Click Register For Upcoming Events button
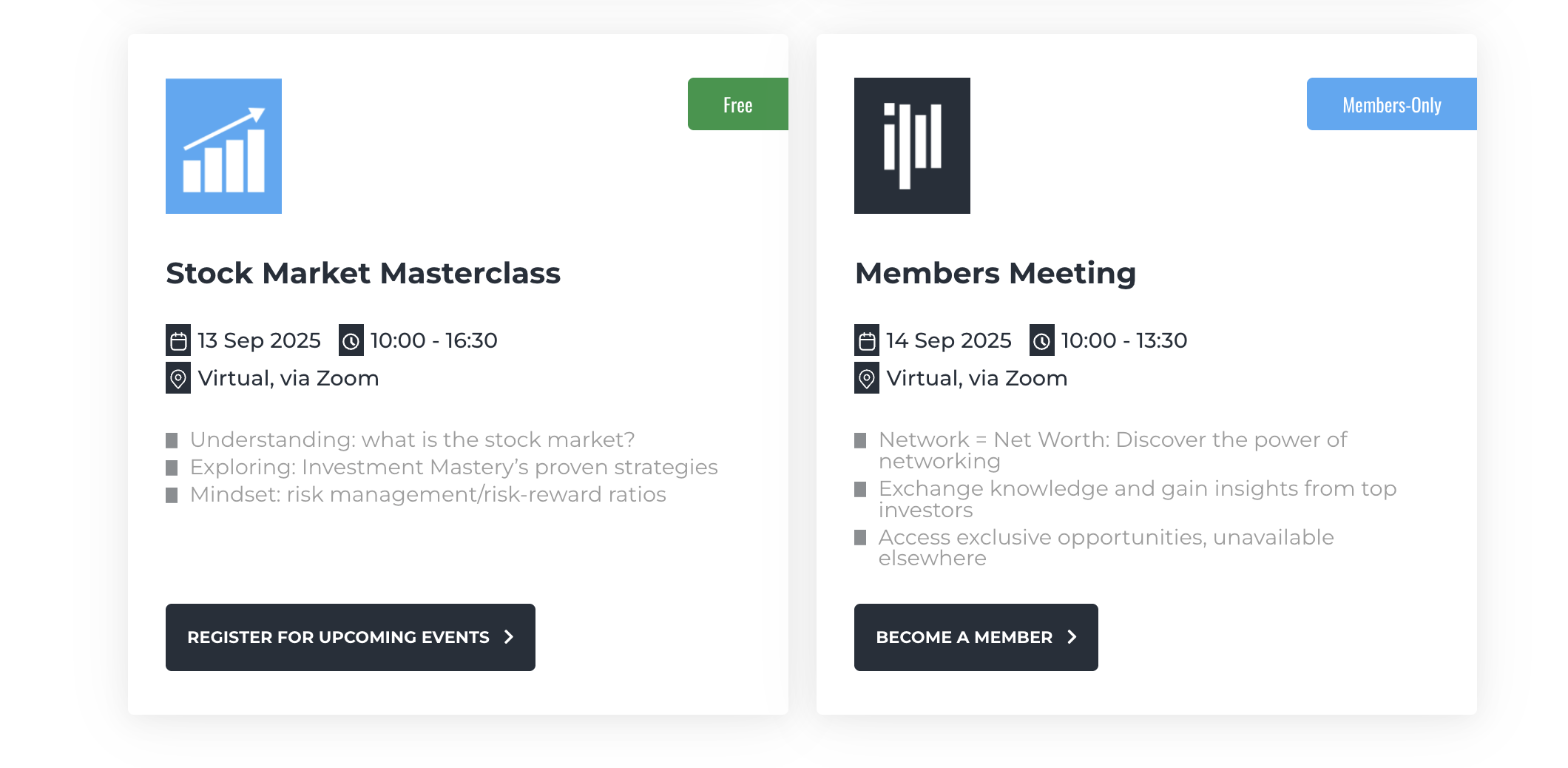This screenshot has width=1568, height=768. (x=351, y=637)
